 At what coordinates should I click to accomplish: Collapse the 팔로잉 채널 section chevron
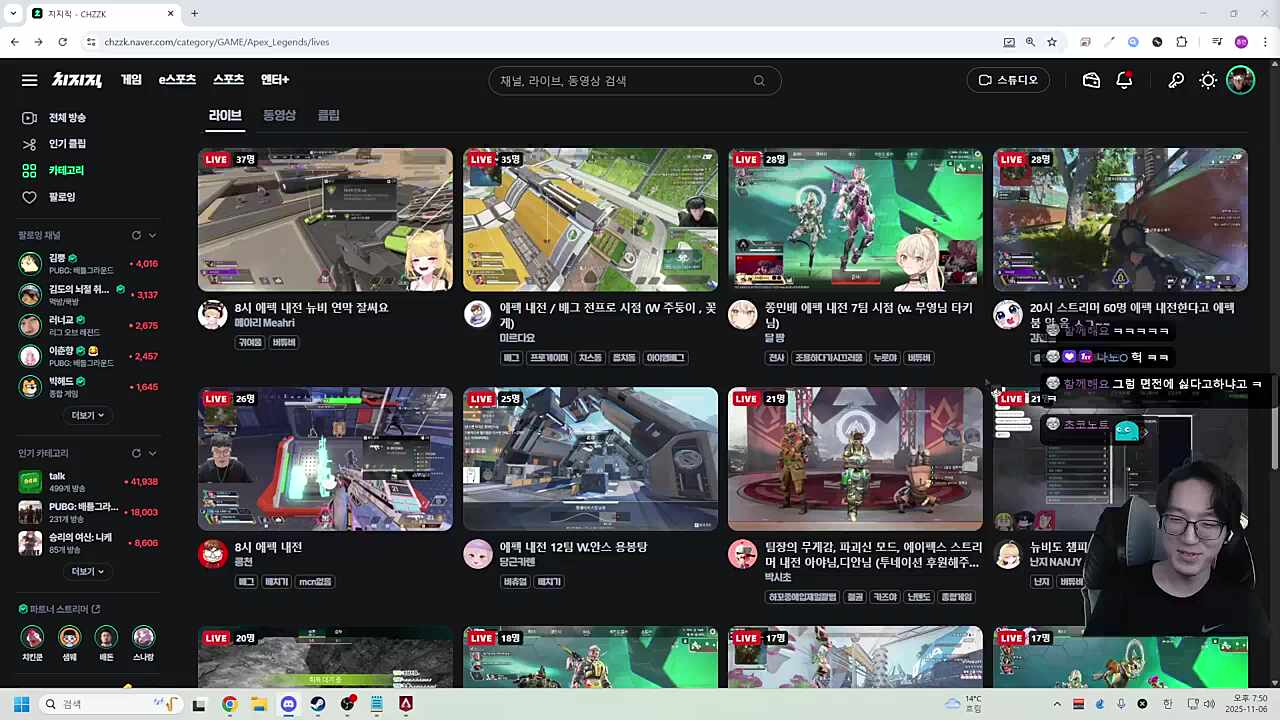152,235
